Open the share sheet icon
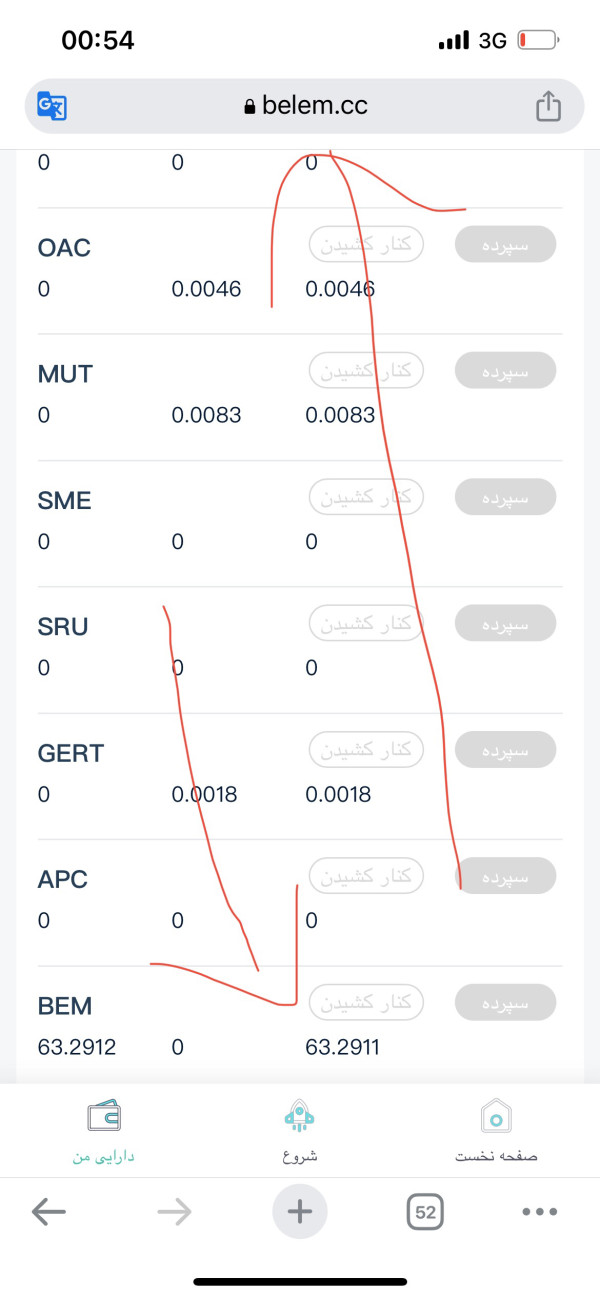This screenshot has height=1298, width=600. pos(548,105)
